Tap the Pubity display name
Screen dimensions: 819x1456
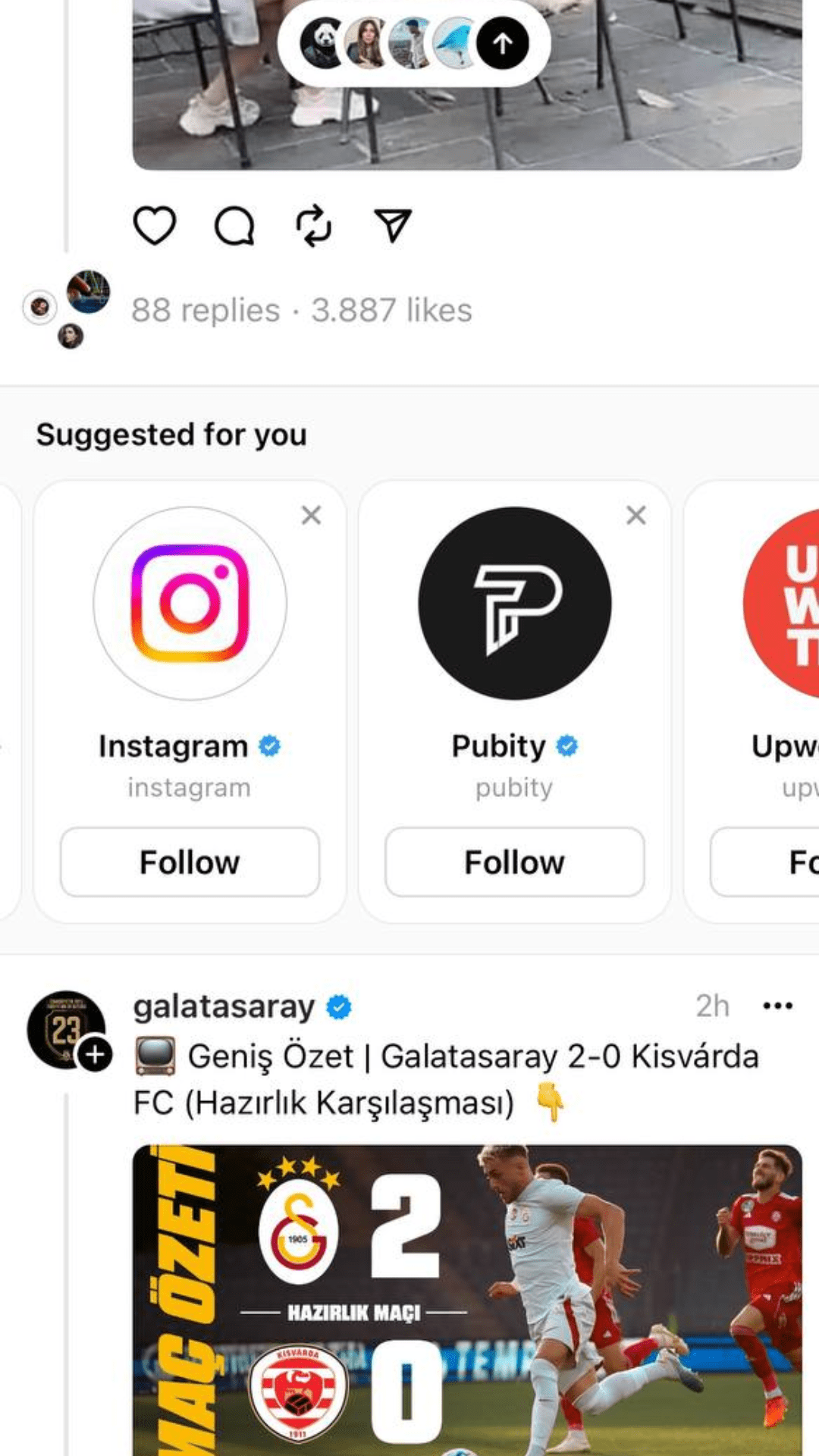(x=499, y=746)
